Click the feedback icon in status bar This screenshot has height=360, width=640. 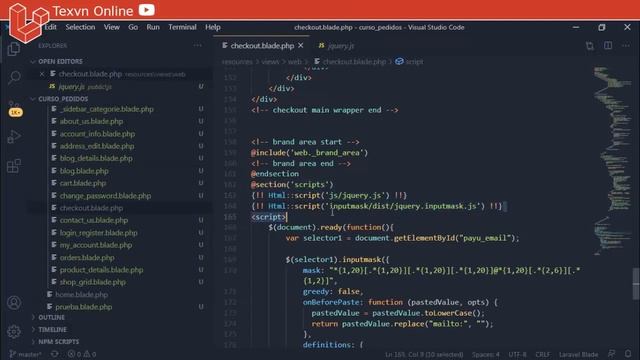[611, 354]
